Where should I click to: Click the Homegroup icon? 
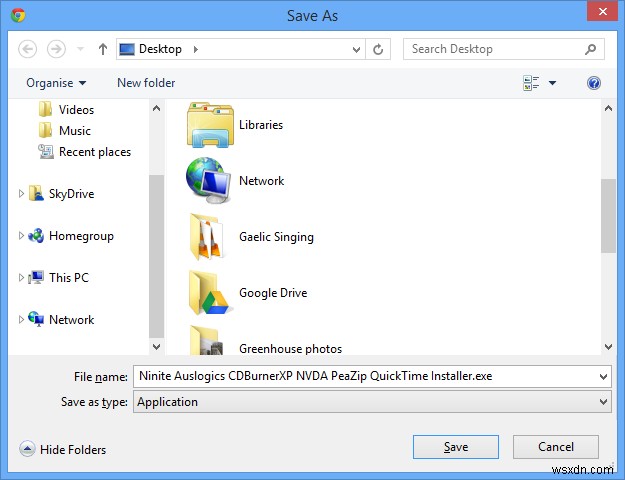36,236
